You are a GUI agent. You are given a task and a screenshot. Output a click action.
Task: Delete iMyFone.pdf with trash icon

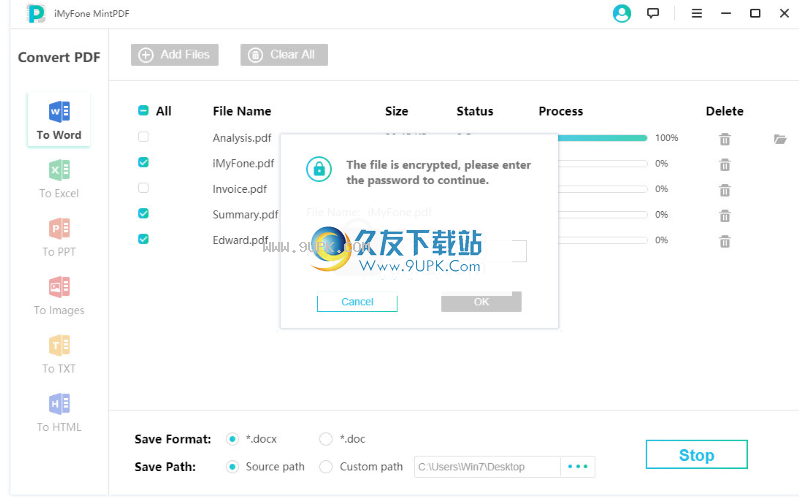pyautogui.click(x=725, y=165)
